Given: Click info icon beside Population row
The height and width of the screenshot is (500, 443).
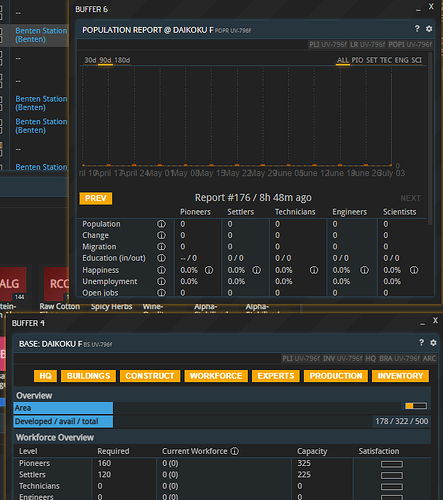Looking at the screenshot, I should pos(161,224).
